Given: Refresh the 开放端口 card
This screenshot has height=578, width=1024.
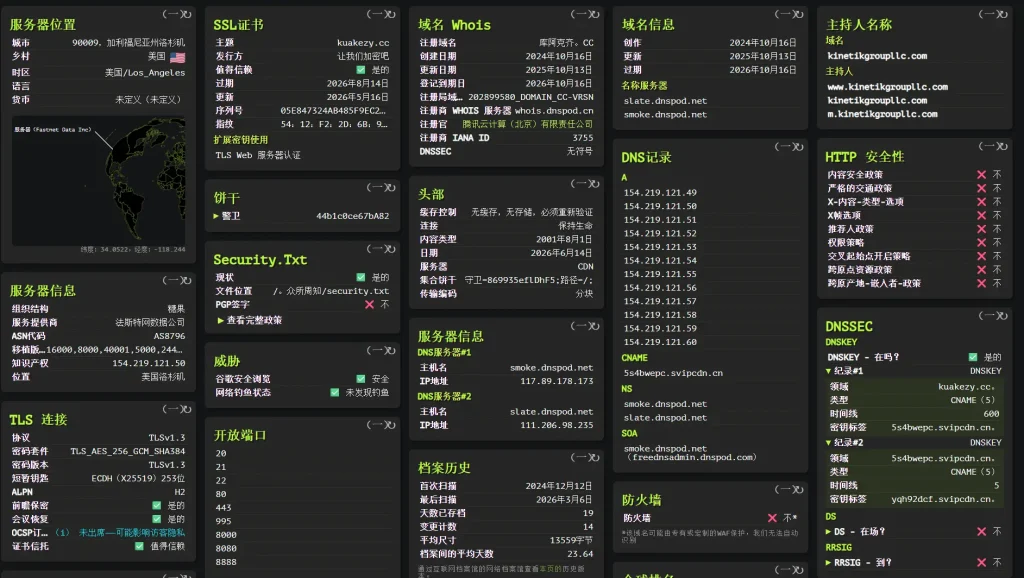Looking at the screenshot, I should (391, 425).
